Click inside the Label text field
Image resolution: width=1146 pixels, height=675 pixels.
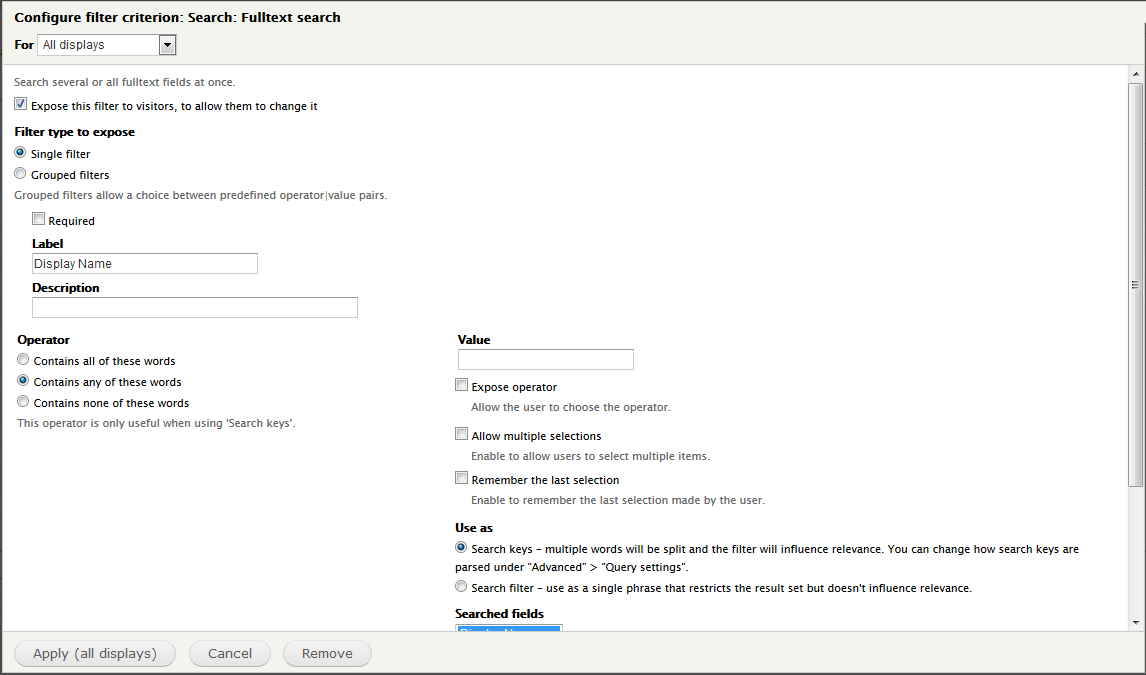tap(144, 263)
